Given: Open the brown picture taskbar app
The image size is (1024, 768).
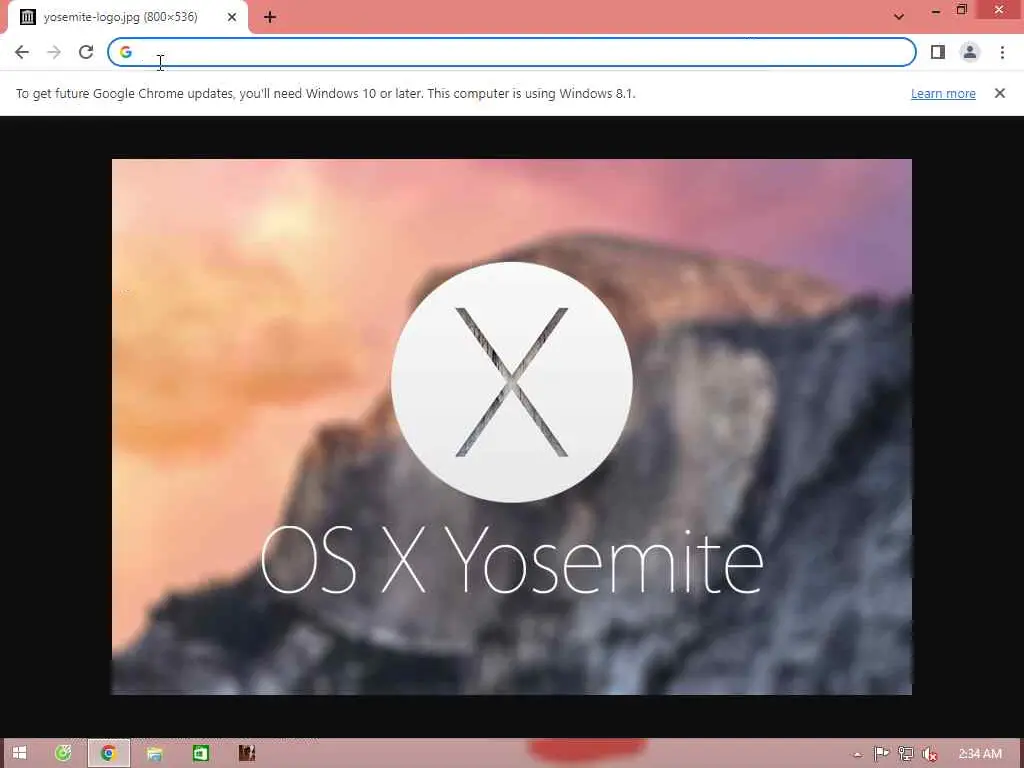Looking at the screenshot, I should tap(247, 753).
